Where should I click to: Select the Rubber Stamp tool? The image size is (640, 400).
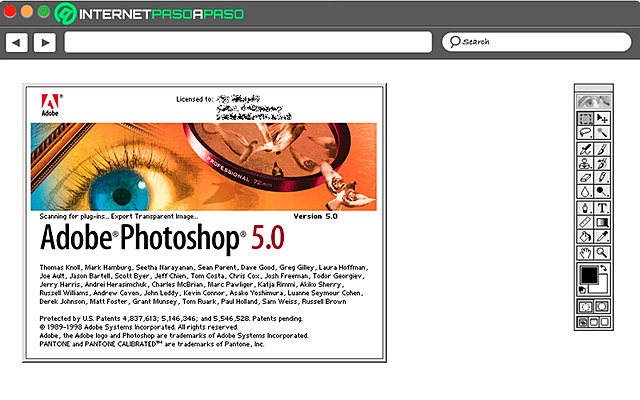point(585,163)
